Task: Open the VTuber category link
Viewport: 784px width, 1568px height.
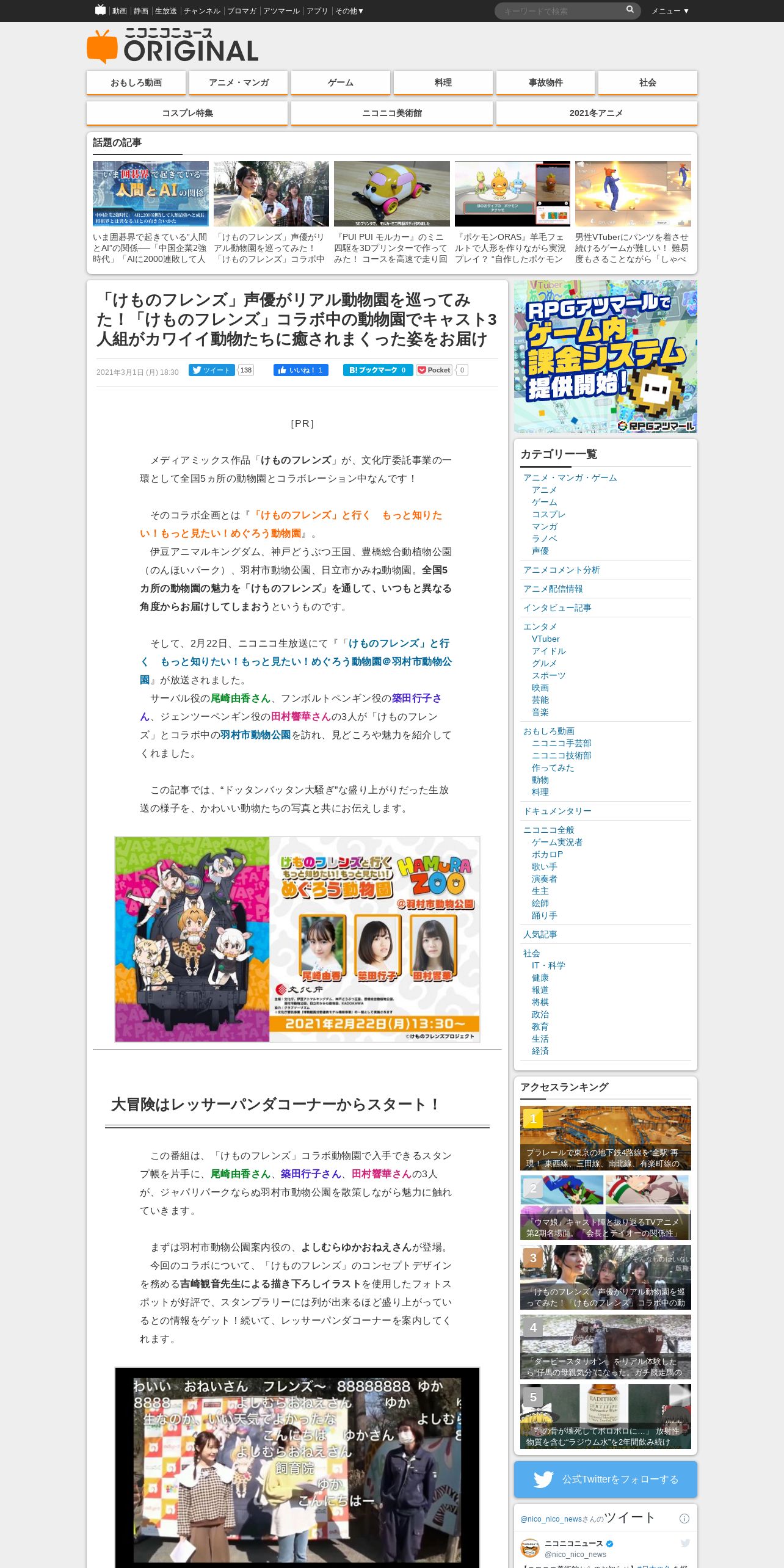Action: (x=545, y=639)
